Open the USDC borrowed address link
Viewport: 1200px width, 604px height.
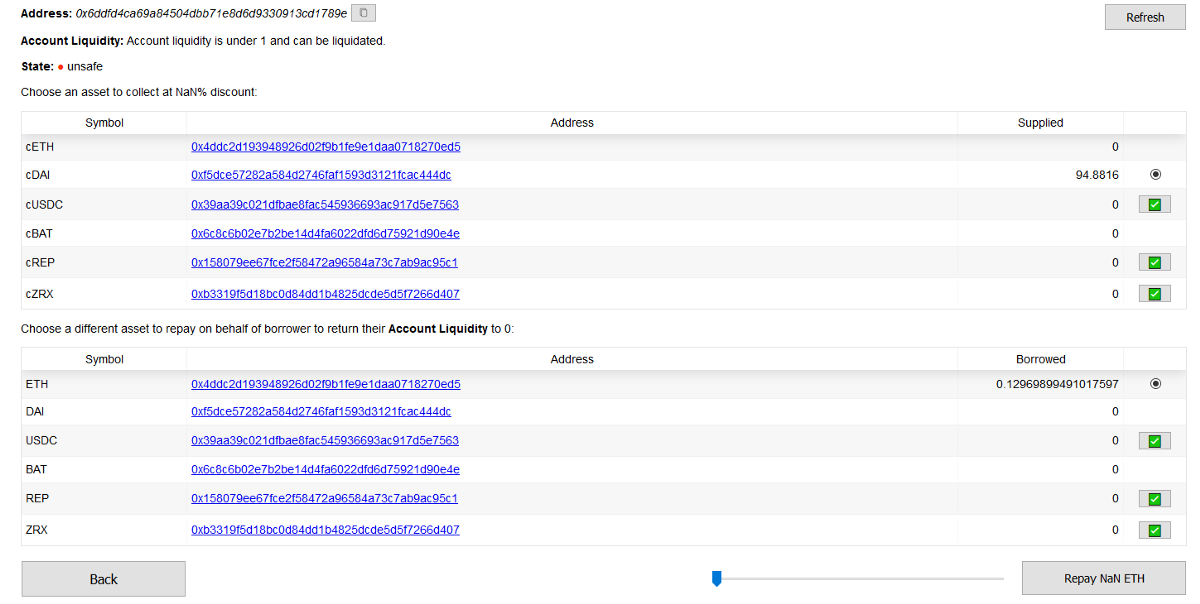pyautogui.click(x=325, y=440)
